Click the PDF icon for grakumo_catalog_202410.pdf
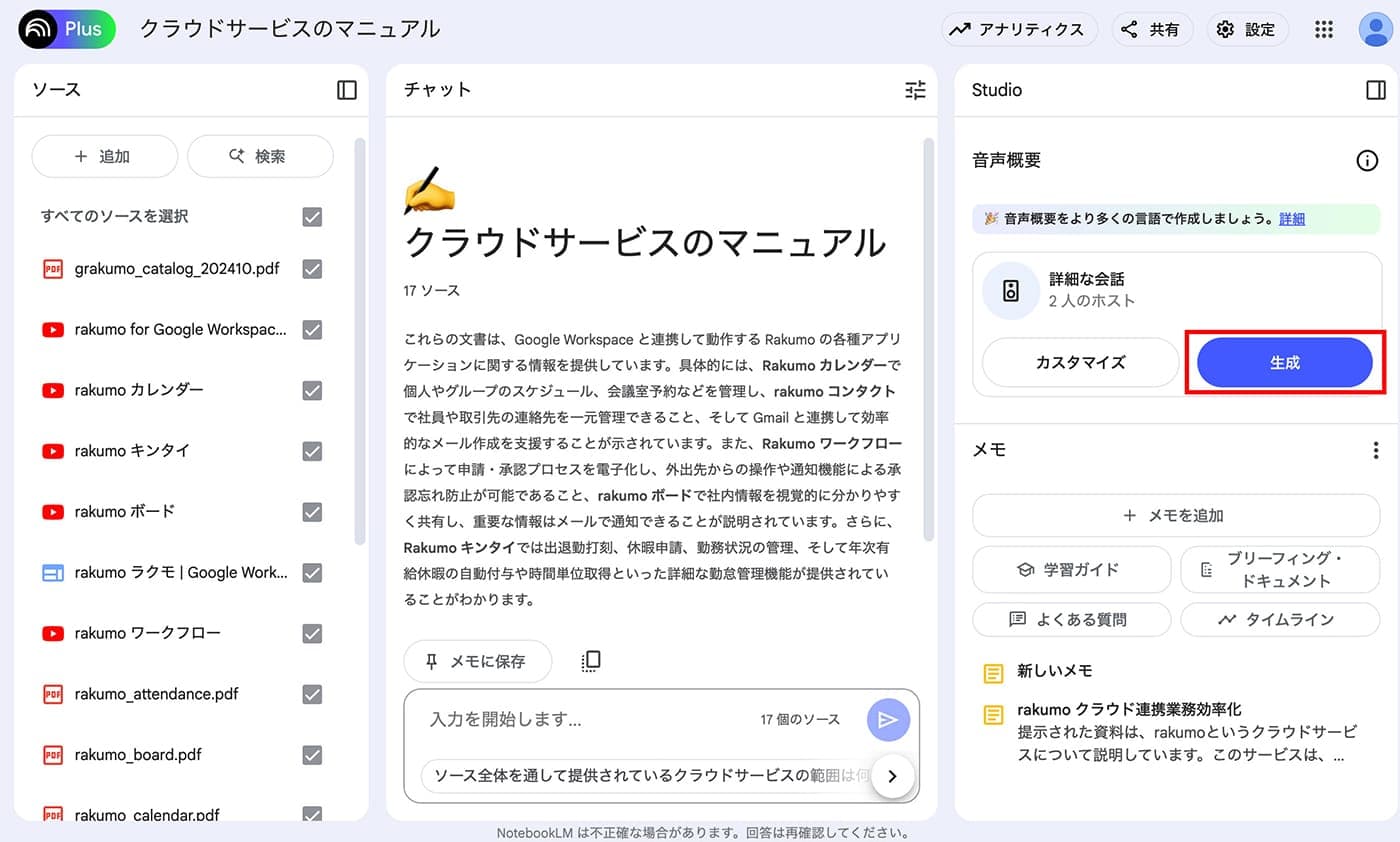The image size is (1400, 842). 53,269
